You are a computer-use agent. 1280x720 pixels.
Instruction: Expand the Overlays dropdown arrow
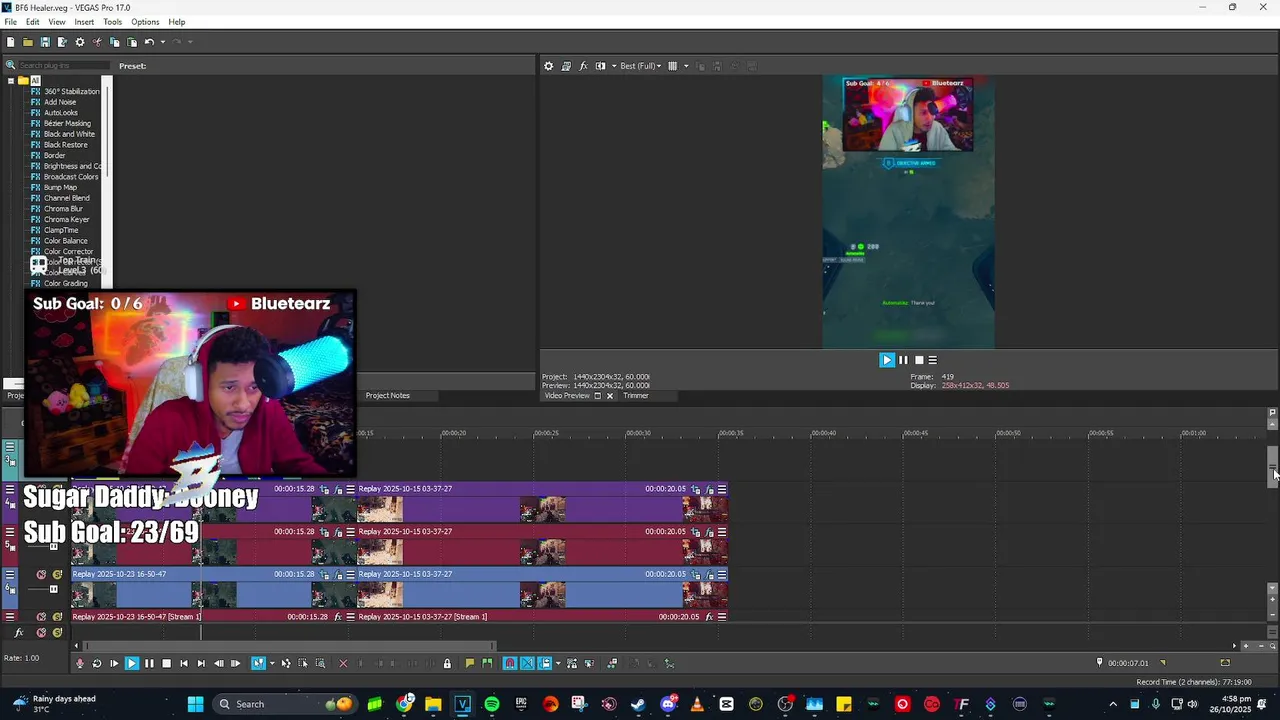point(686,66)
